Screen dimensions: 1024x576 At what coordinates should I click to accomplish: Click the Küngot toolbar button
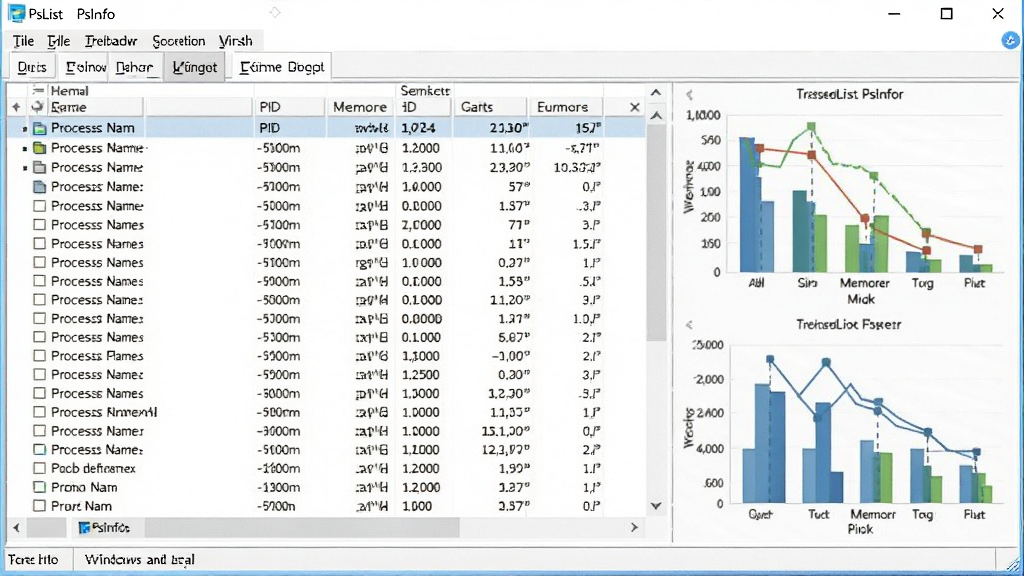[x=195, y=67]
